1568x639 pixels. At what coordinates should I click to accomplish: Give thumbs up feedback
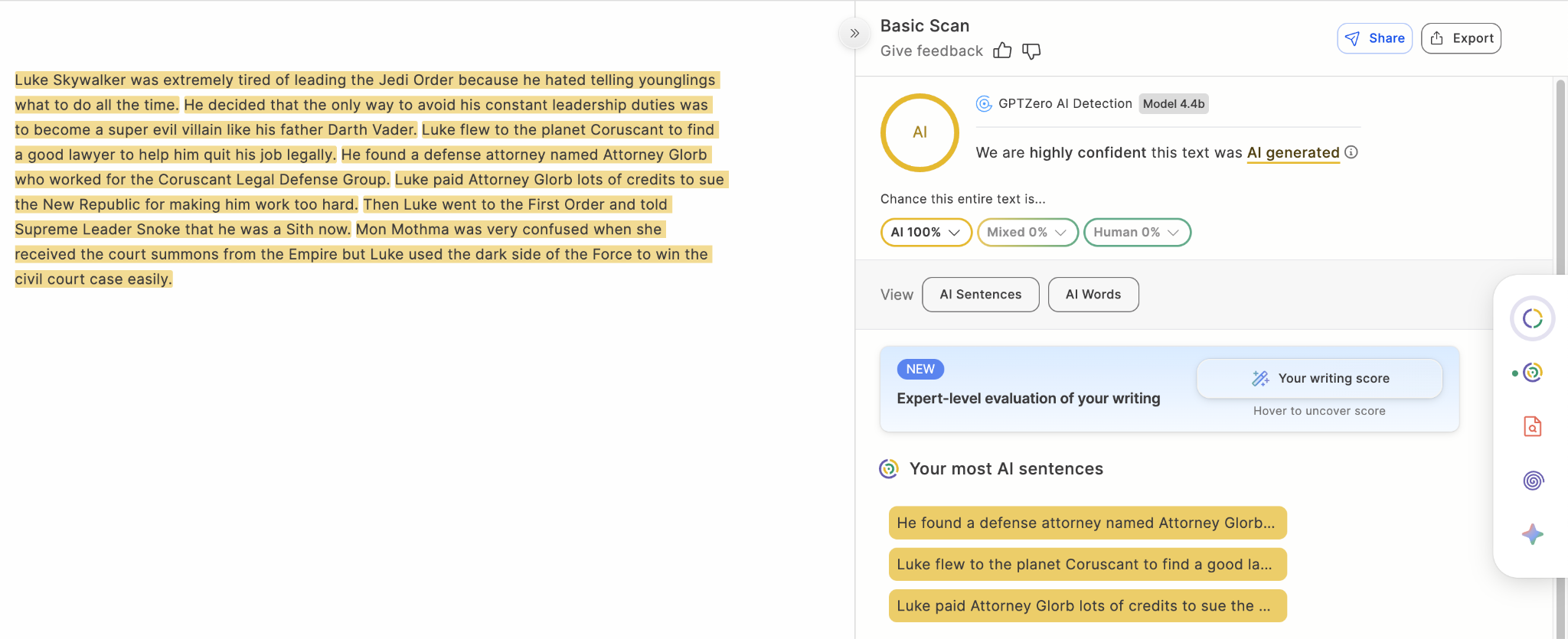tap(1002, 51)
